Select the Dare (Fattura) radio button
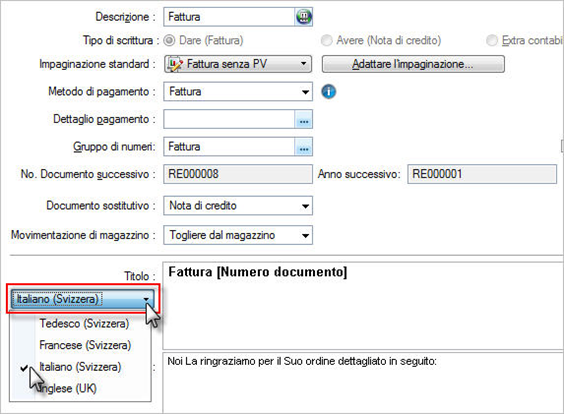The width and height of the screenshot is (564, 414). (x=169, y=40)
